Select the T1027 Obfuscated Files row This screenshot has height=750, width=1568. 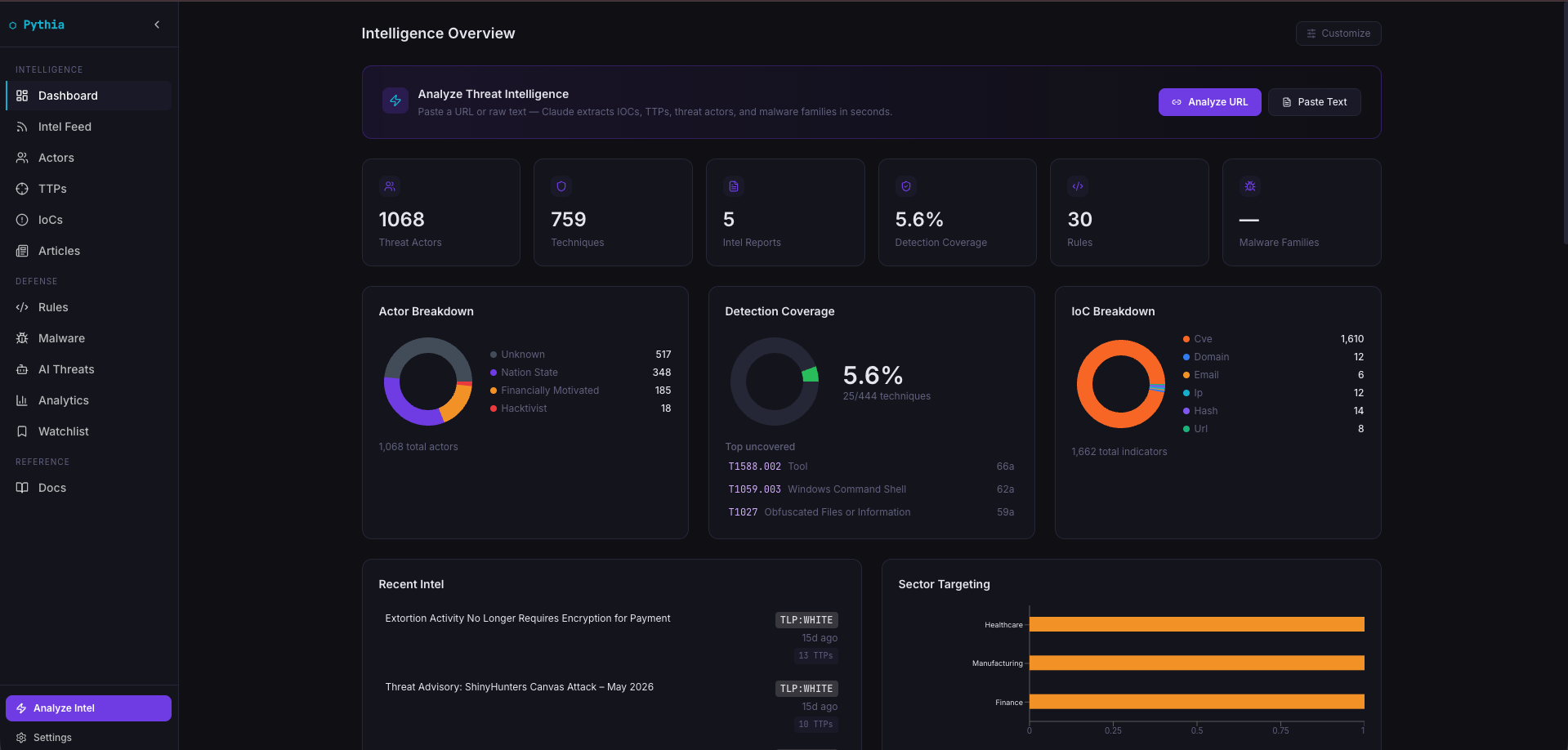click(871, 512)
